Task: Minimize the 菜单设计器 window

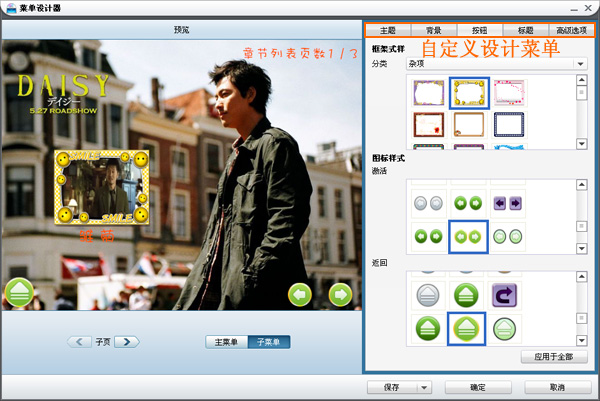Action: (574, 8)
